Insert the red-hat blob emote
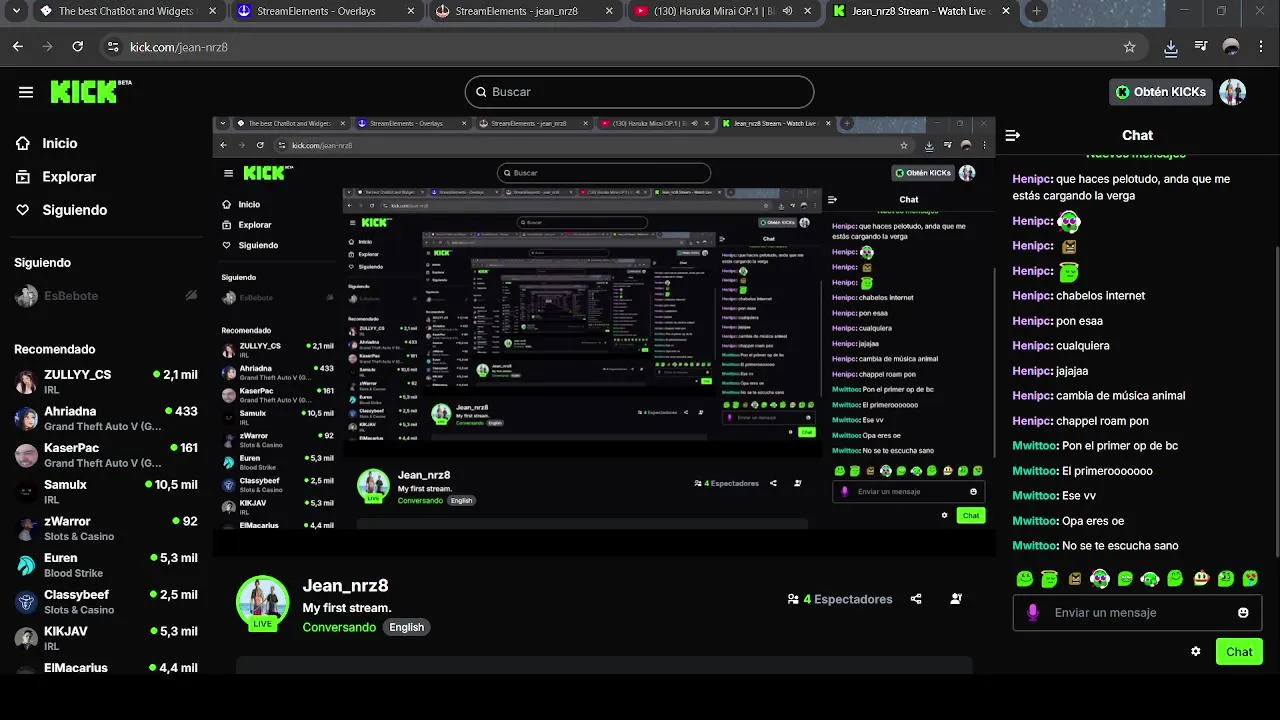This screenshot has width=1280, height=720. coord(1200,578)
